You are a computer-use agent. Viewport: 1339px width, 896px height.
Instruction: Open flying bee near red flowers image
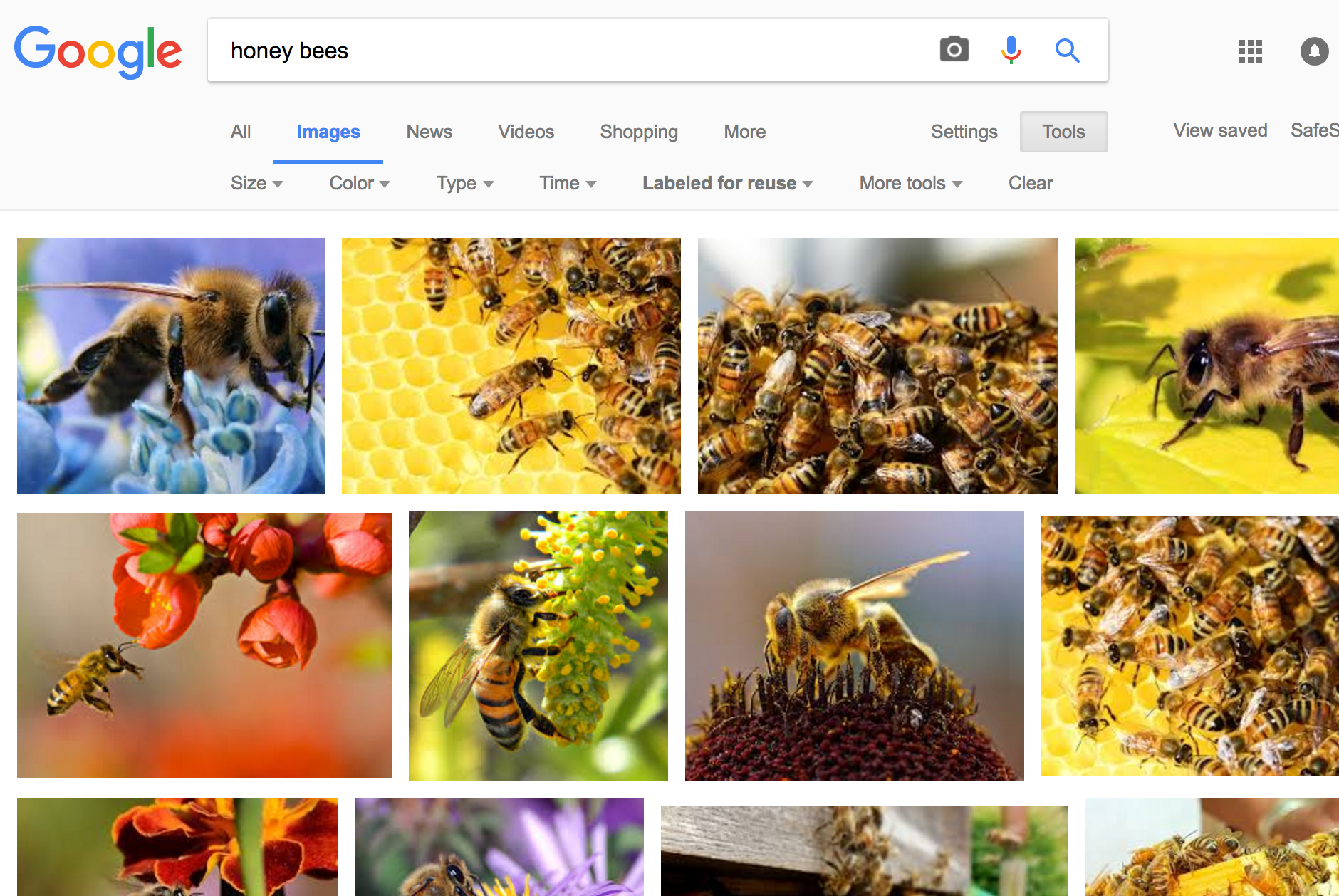tap(204, 645)
